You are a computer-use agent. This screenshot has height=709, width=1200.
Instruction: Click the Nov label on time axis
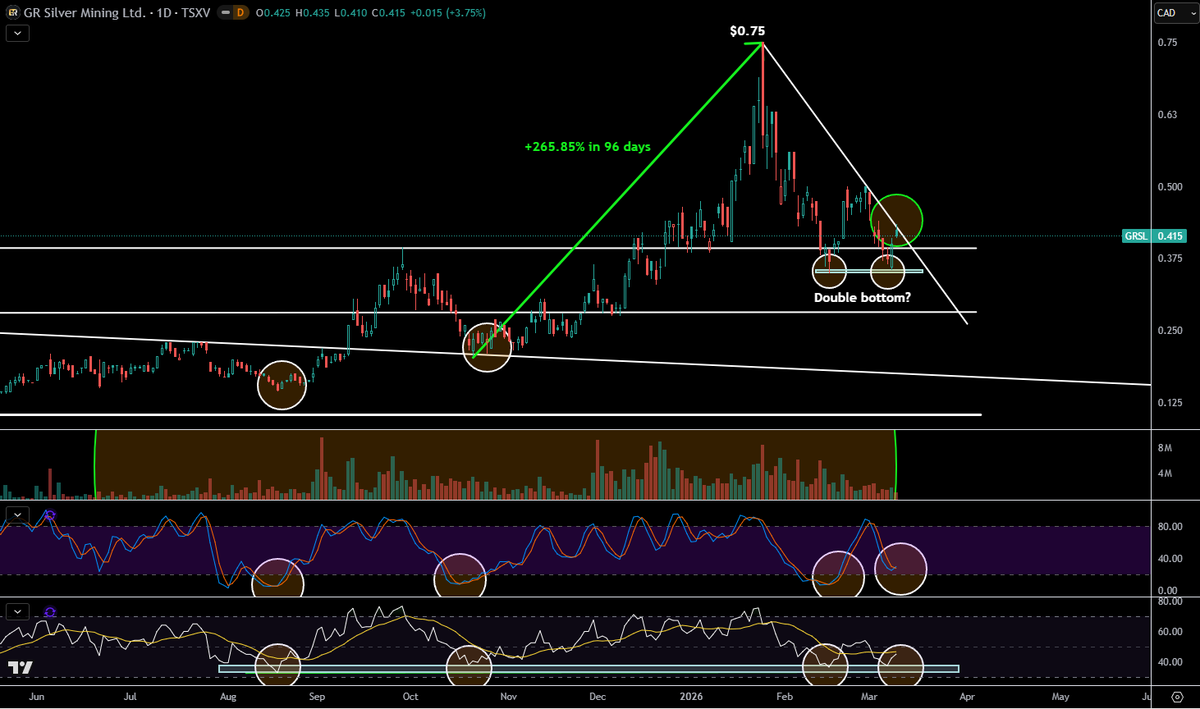click(x=508, y=695)
